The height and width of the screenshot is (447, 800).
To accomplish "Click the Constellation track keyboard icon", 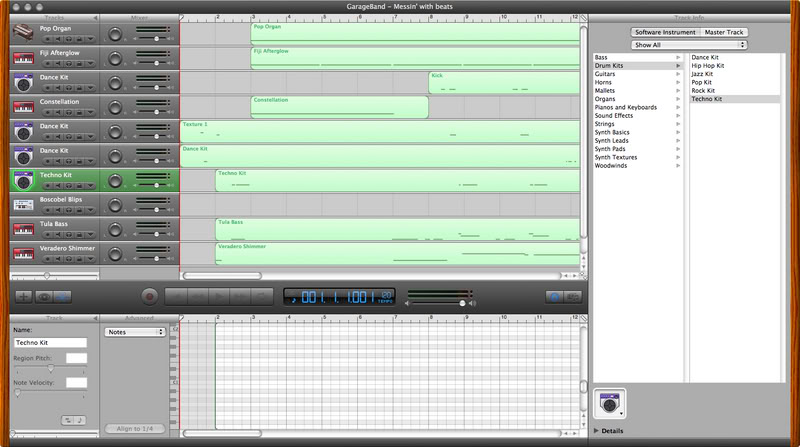I will coord(23,107).
